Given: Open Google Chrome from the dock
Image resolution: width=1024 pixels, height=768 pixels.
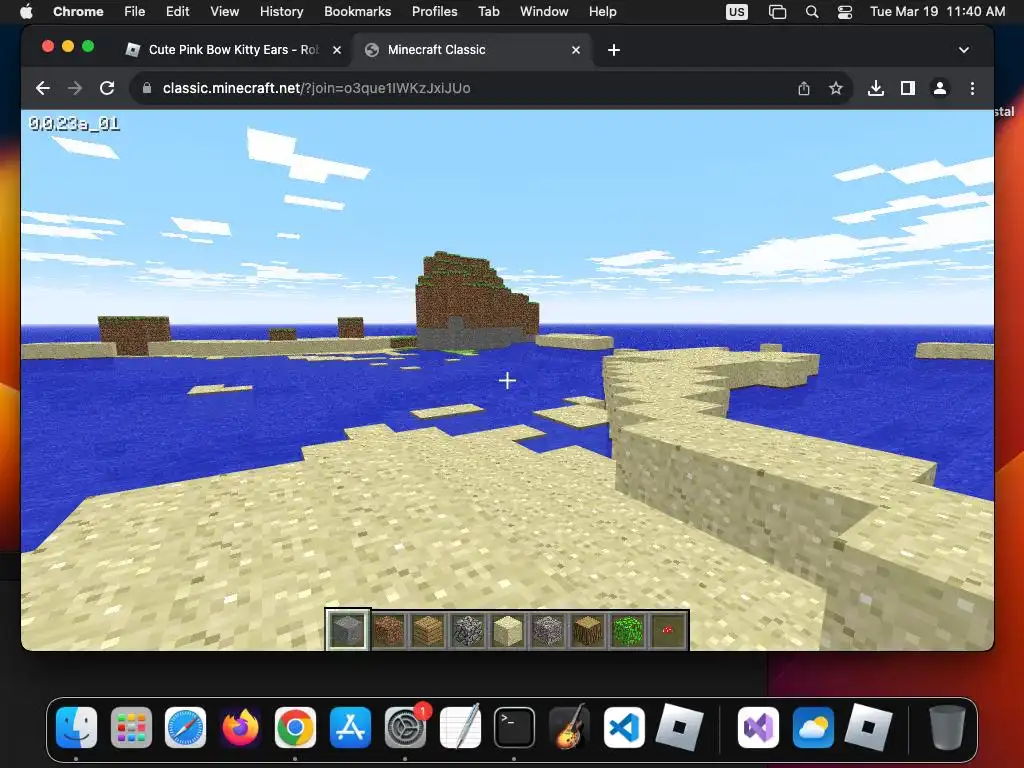Looking at the screenshot, I should coord(295,728).
